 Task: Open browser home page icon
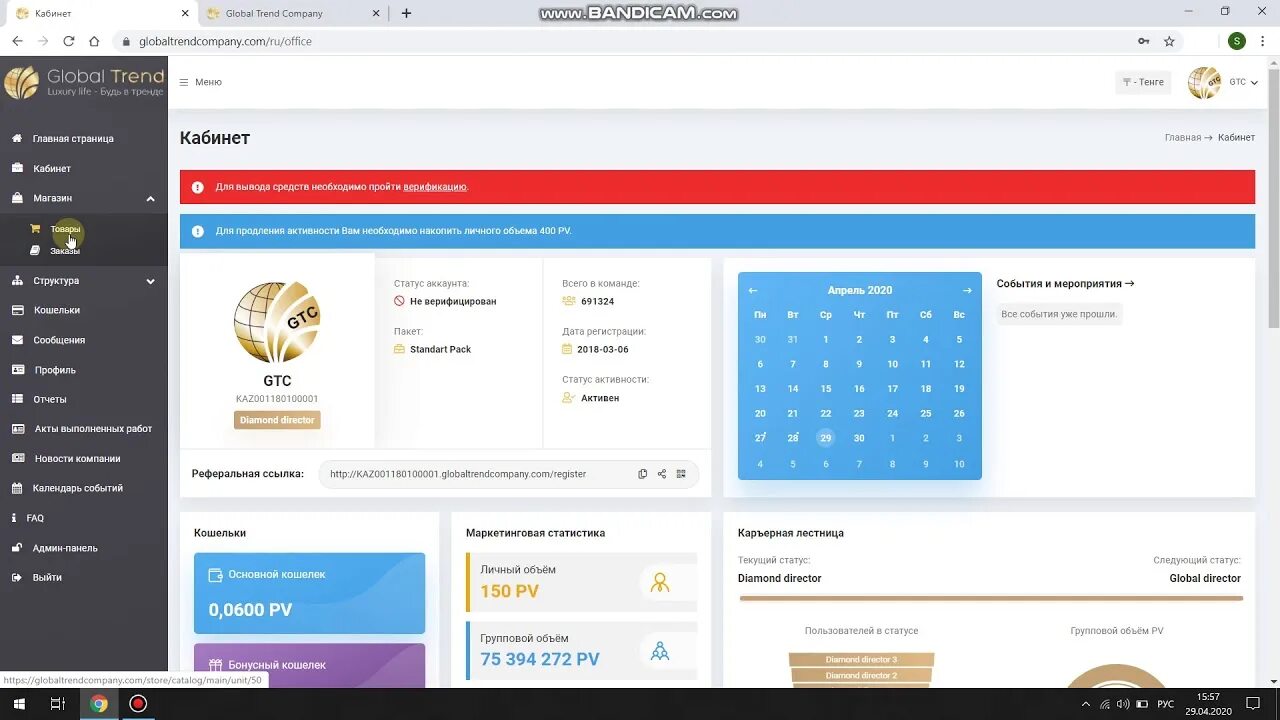pos(94,41)
